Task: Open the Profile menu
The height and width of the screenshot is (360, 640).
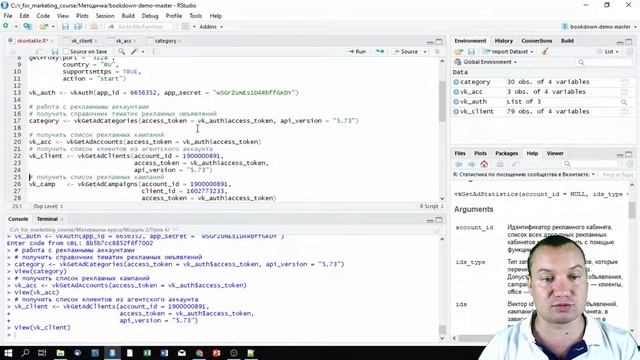Action: point(173,16)
